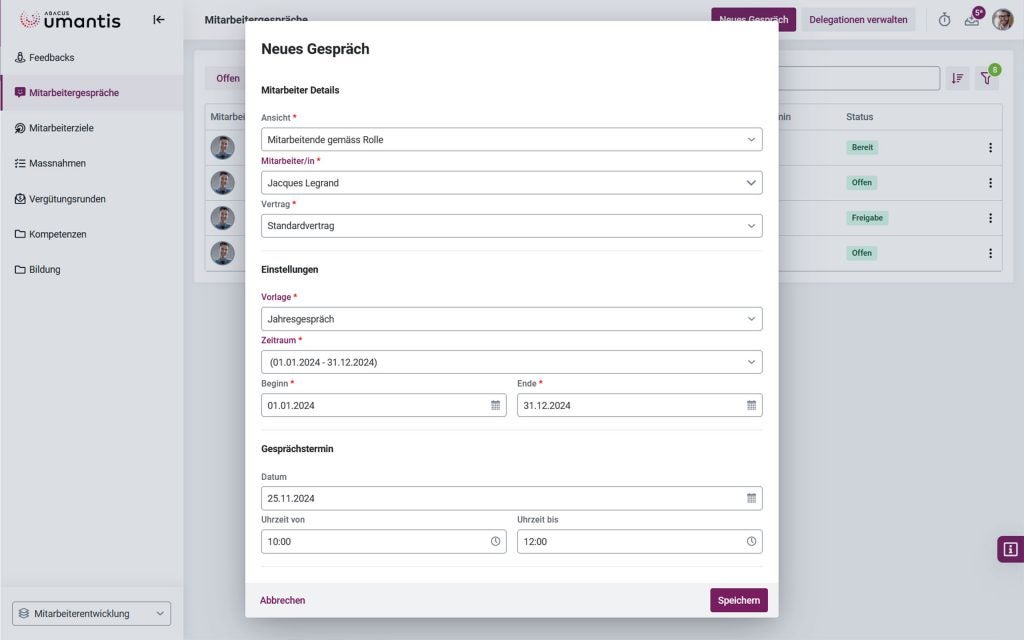Screen dimensions: 1024x640
Task: Collapse the sidebar with arrow icon
Action: (x=159, y=19)
